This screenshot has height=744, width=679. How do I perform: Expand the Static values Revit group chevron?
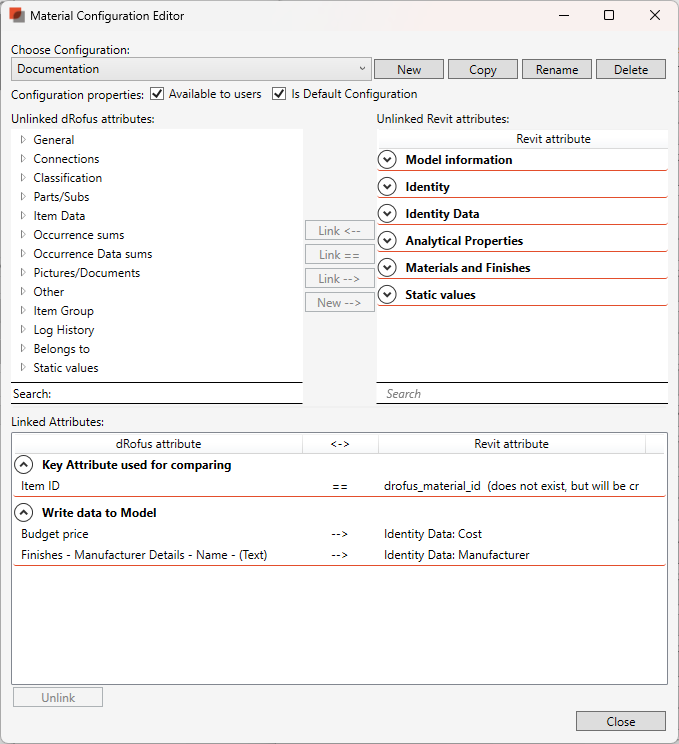388,295
